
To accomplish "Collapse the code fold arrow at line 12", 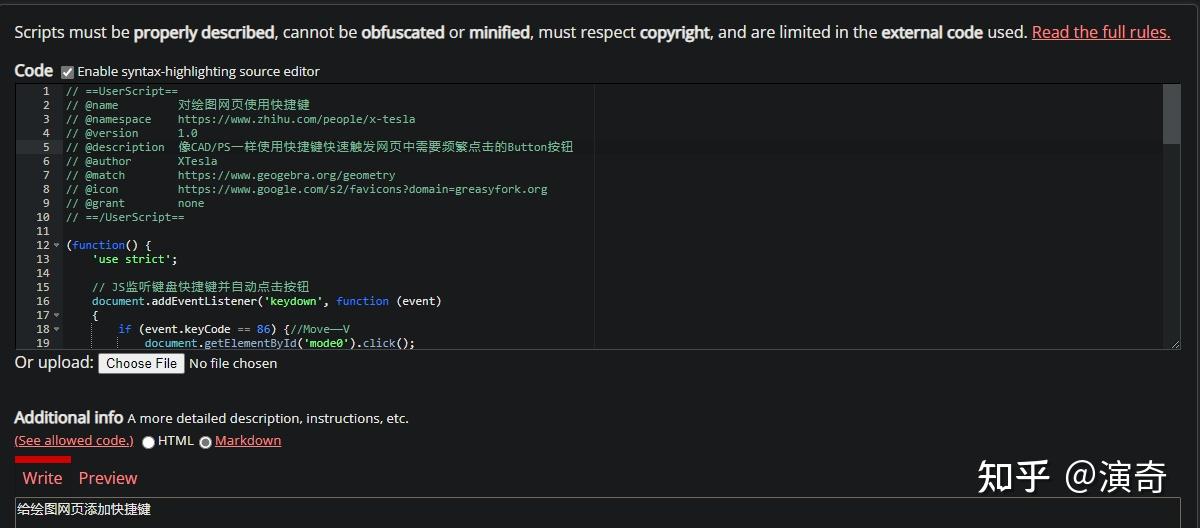I will [56, 245].
